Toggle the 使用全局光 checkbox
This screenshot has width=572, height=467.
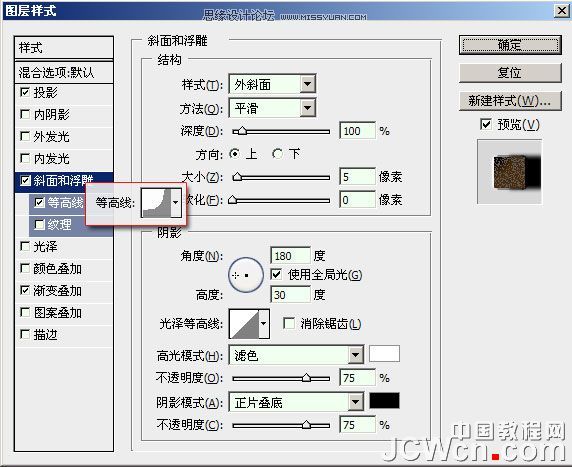[276, 274]
